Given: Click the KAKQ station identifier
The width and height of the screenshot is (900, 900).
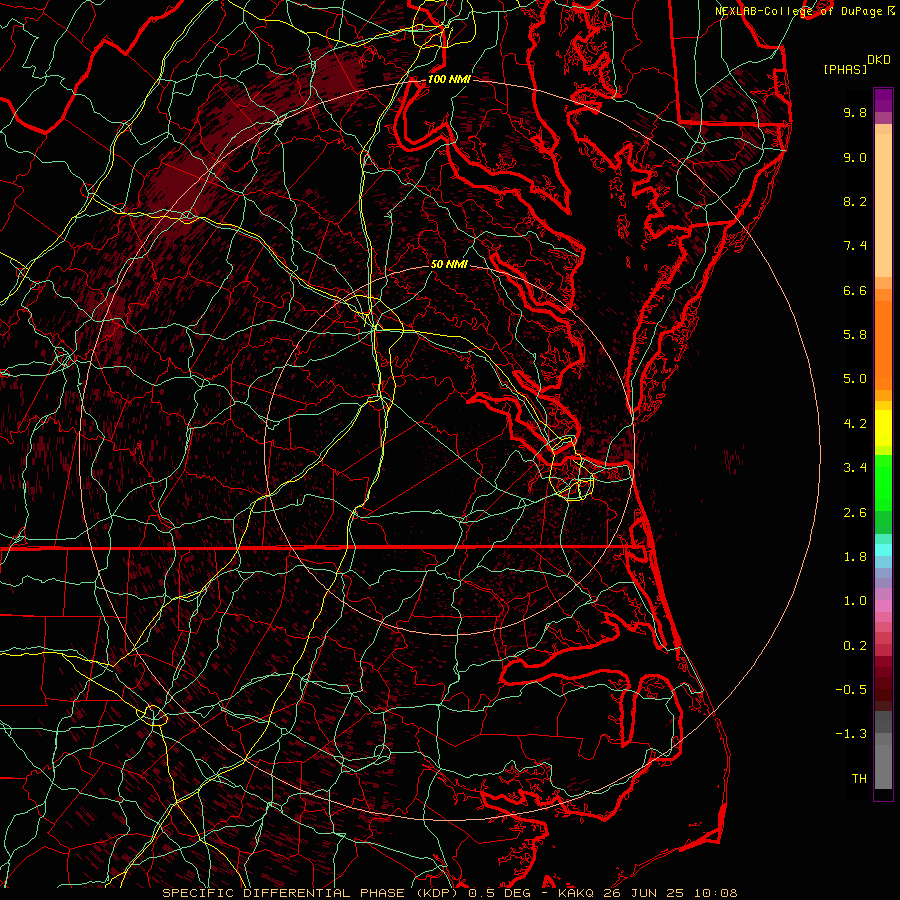Looking at the screenshot, I should click(x=577, y=893).
